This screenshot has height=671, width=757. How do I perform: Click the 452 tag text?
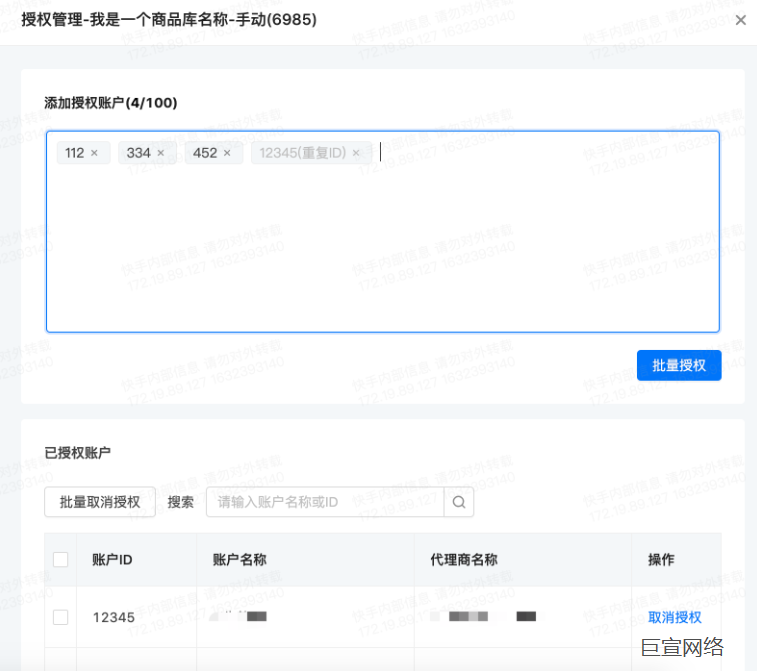tap(205, 153)
